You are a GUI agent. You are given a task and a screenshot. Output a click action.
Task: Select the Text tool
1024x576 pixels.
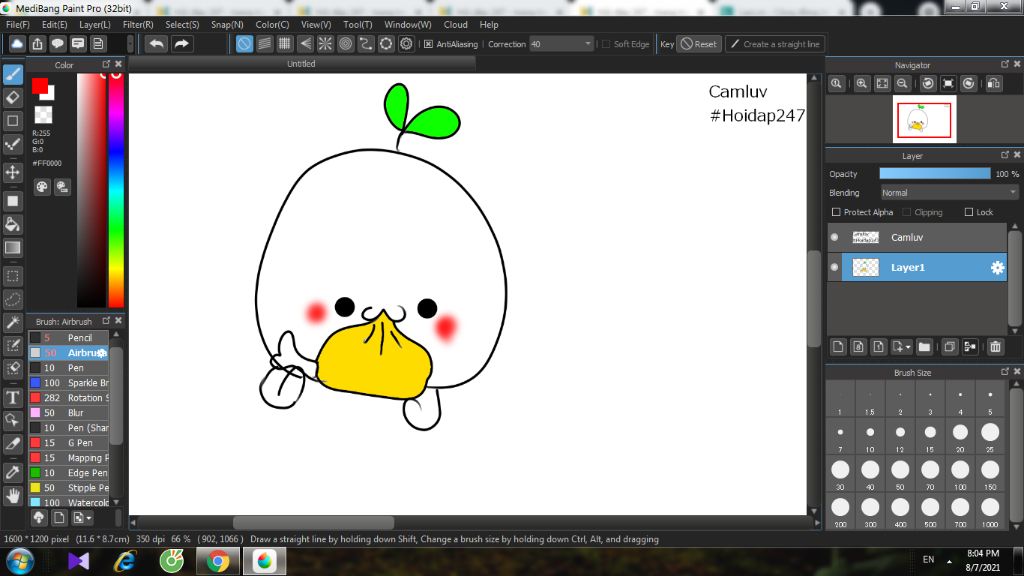(12, 398)
